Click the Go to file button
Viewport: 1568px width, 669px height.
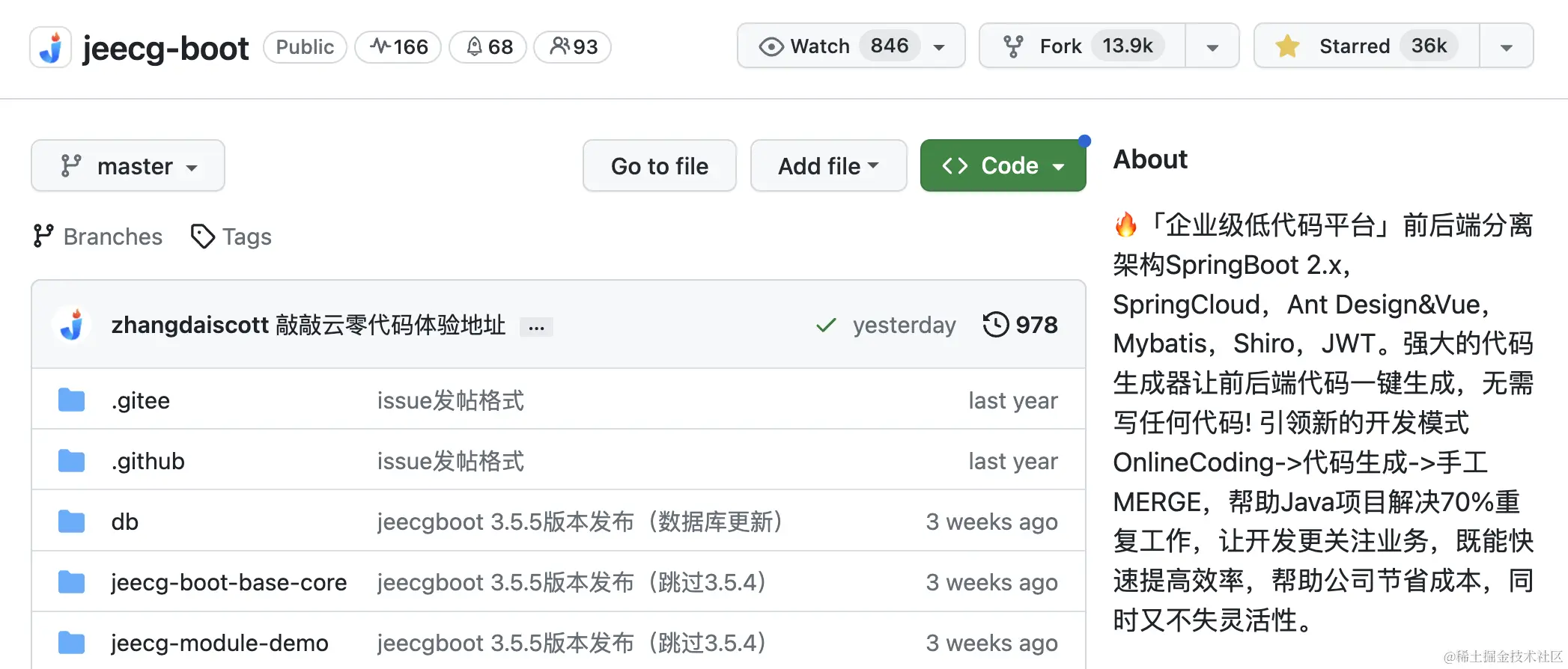(660, 165)
